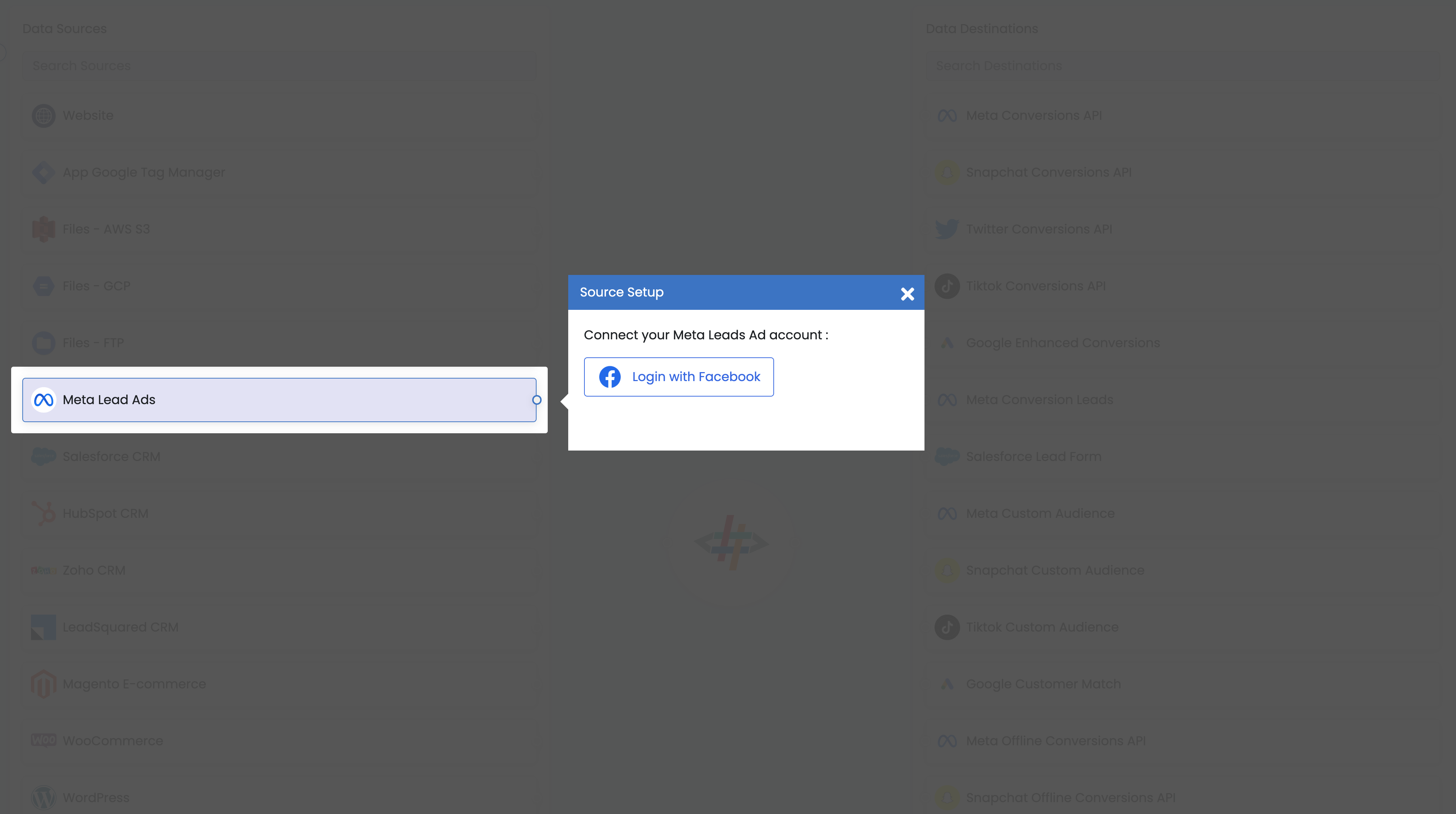Viewport: 1456px width, 814px height.
Task: Click the Website globe icon
Action: 44,115
